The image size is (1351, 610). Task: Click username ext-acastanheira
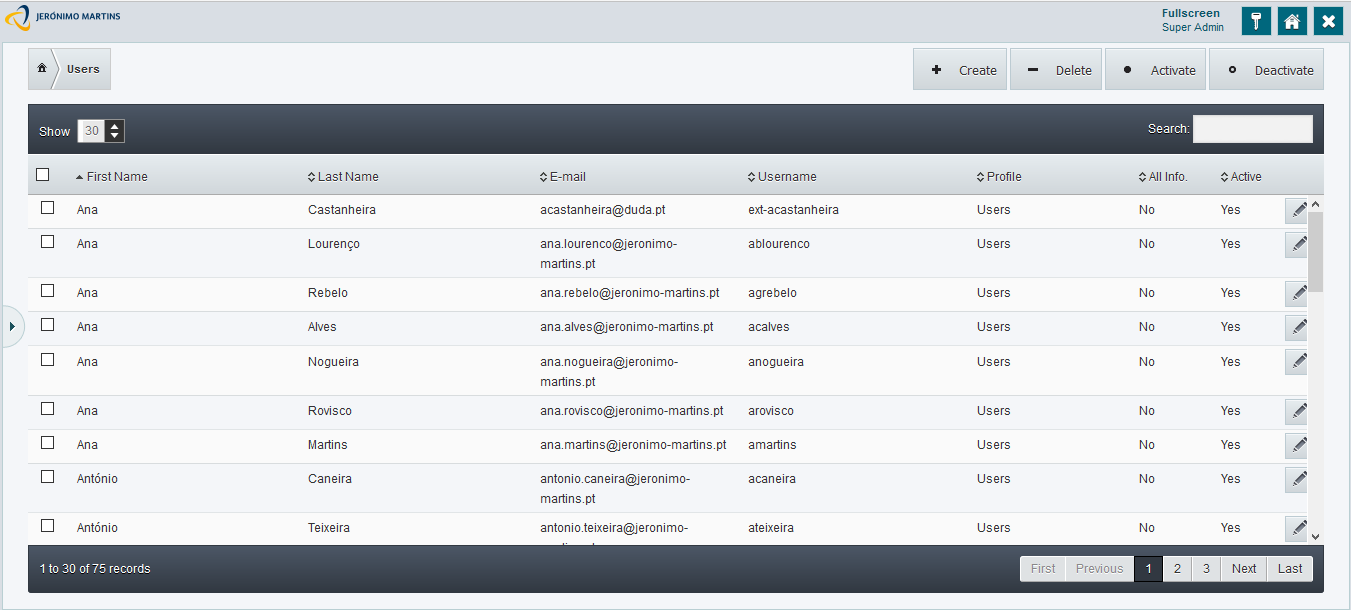[793, 210]
